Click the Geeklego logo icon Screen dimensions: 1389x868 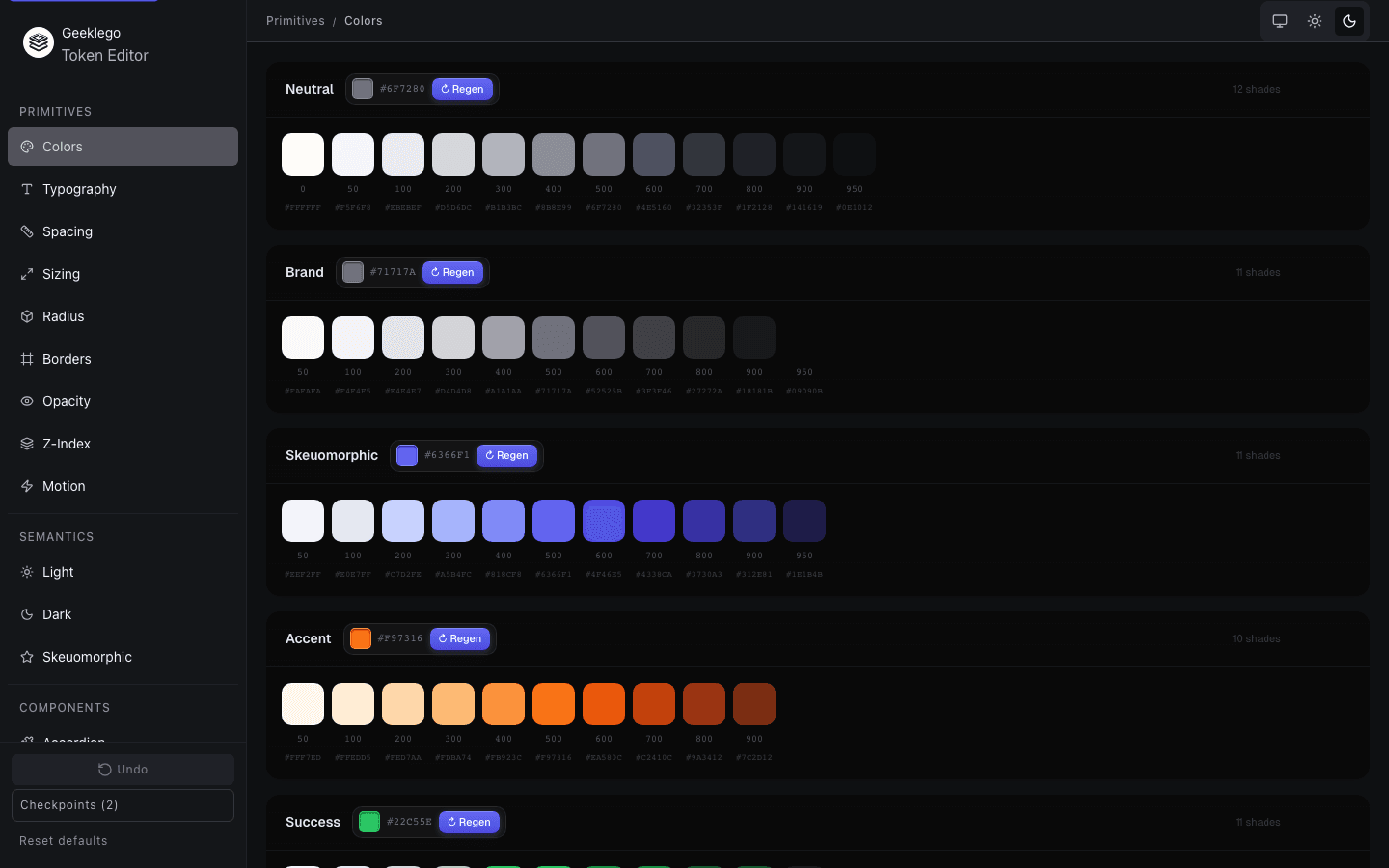39,42
